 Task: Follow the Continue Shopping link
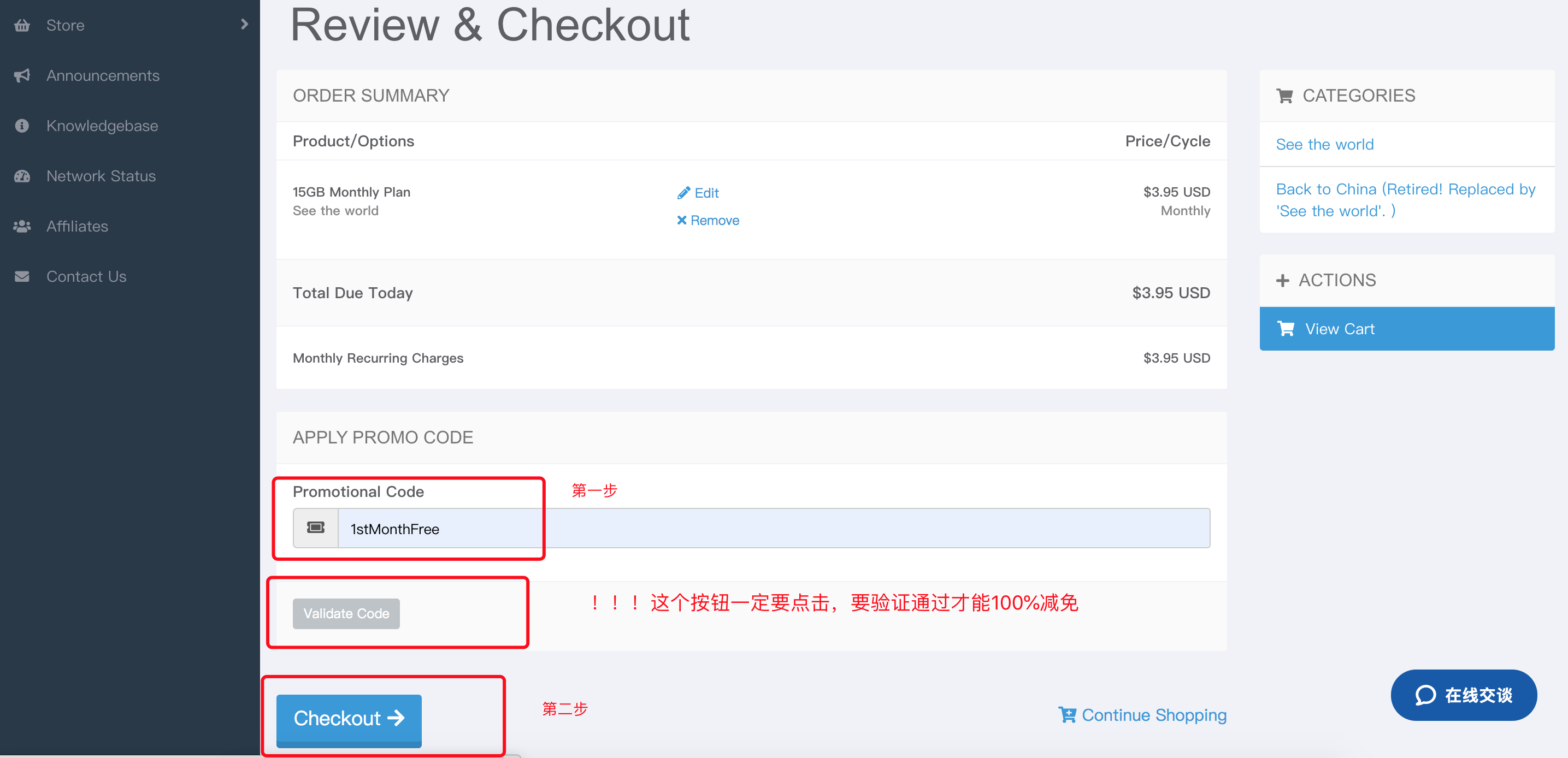tap(1142, 715)
